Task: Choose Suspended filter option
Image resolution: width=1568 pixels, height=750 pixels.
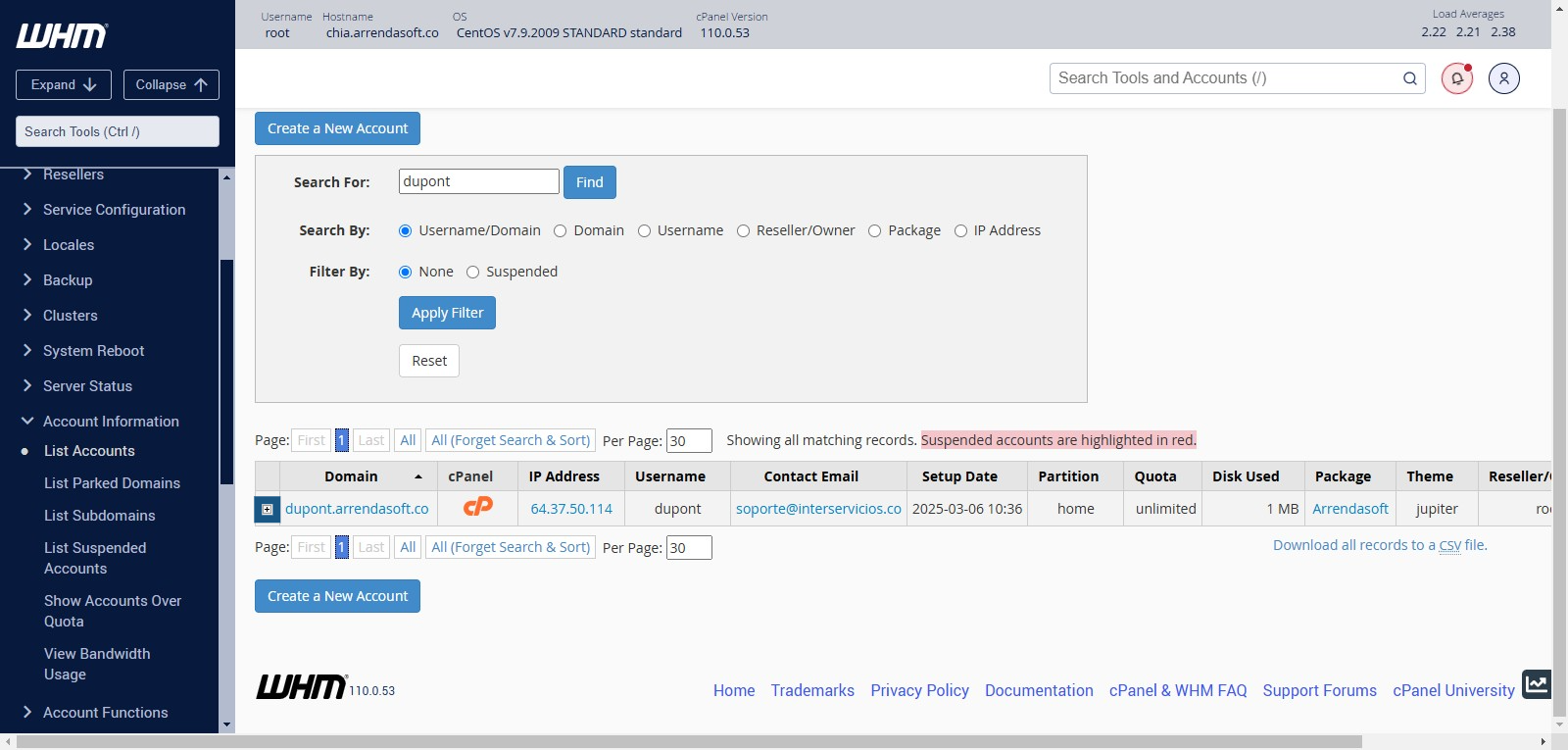Action: tap(472, 273)
